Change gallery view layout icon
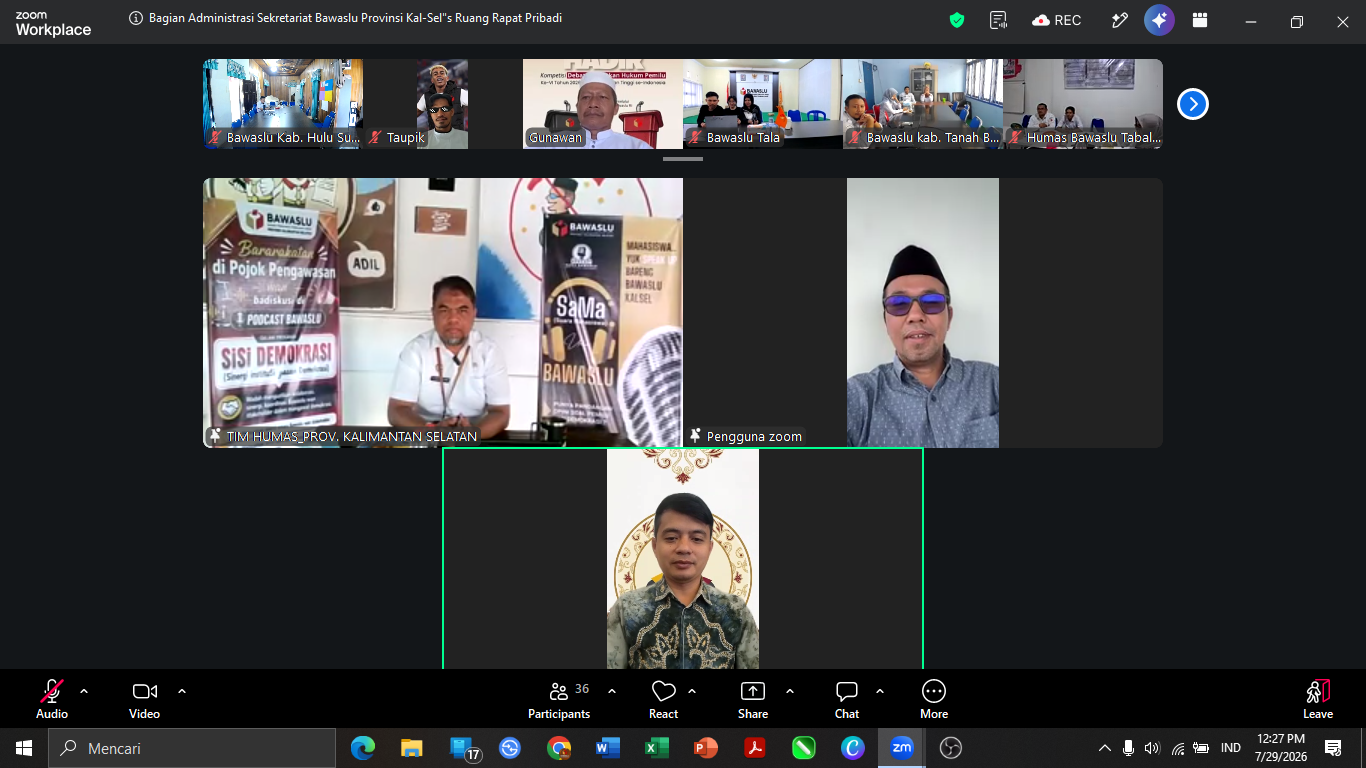The height and width of the screenshot is (768, 1366). tap(1200, 20)
